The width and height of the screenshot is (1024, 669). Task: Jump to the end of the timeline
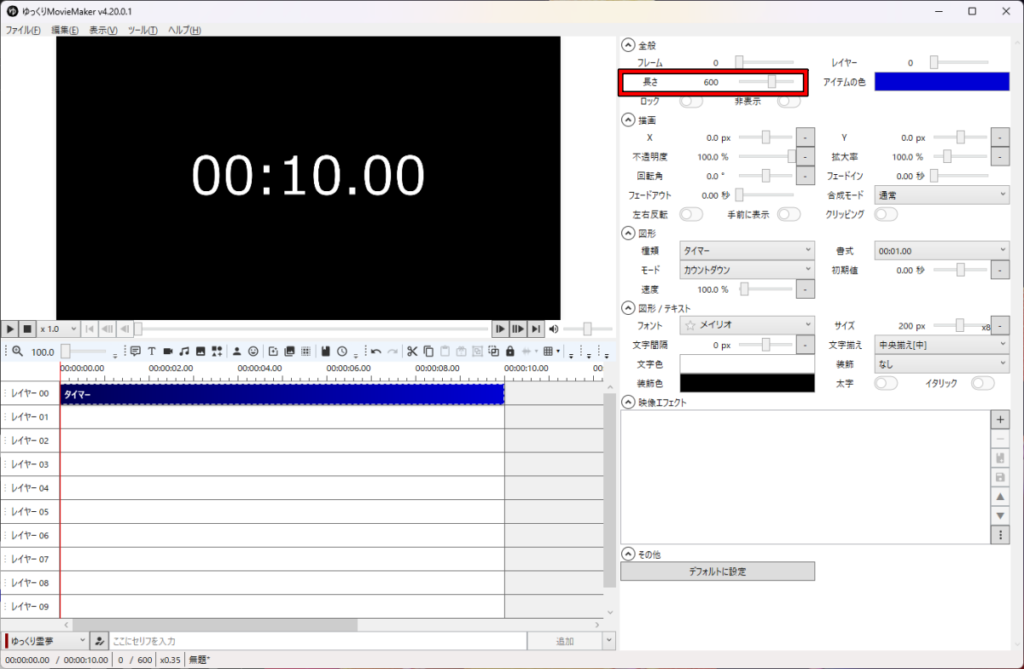[536, 329]
